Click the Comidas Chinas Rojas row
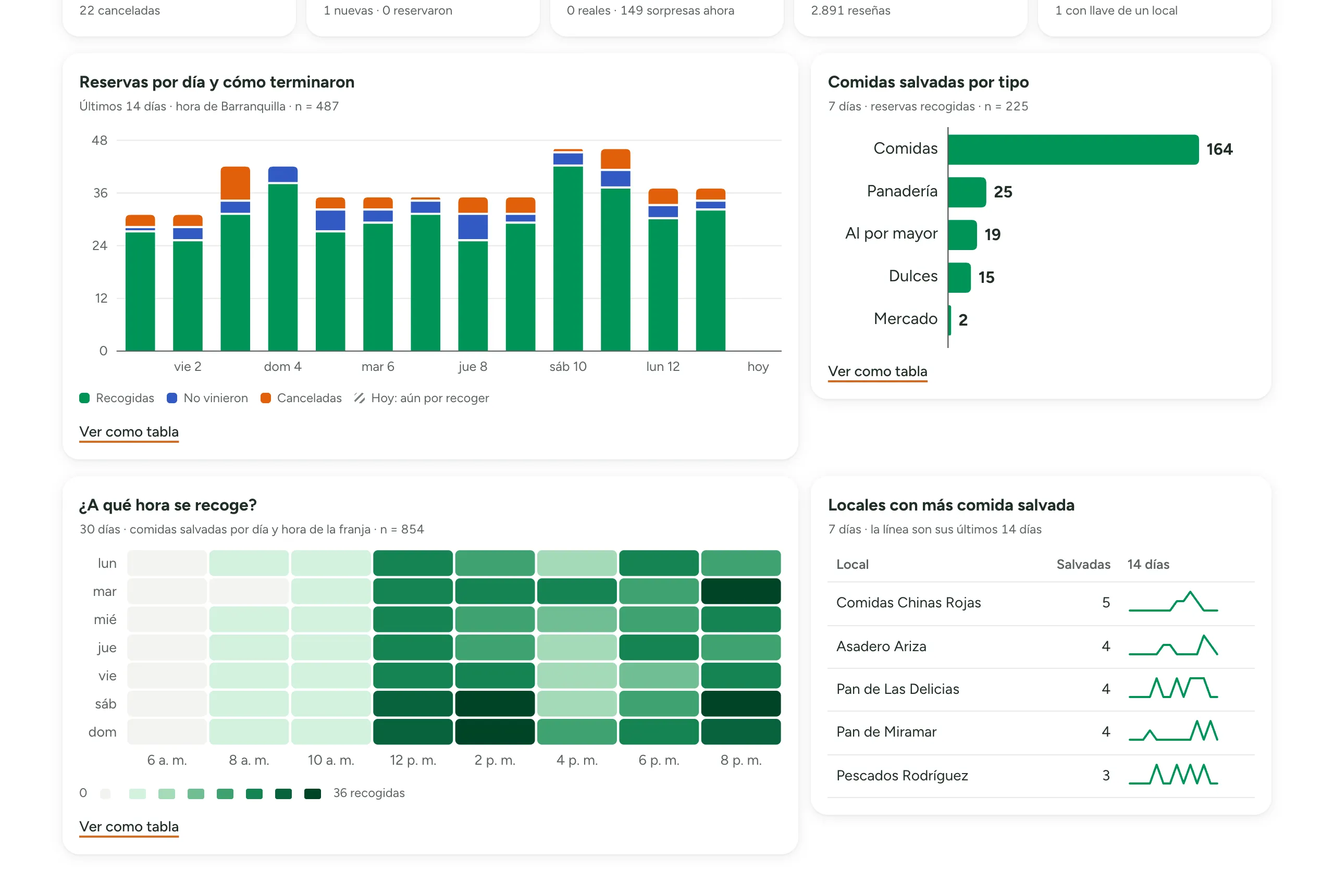Screen dimensions: 1334x896 pos(1041,603)
